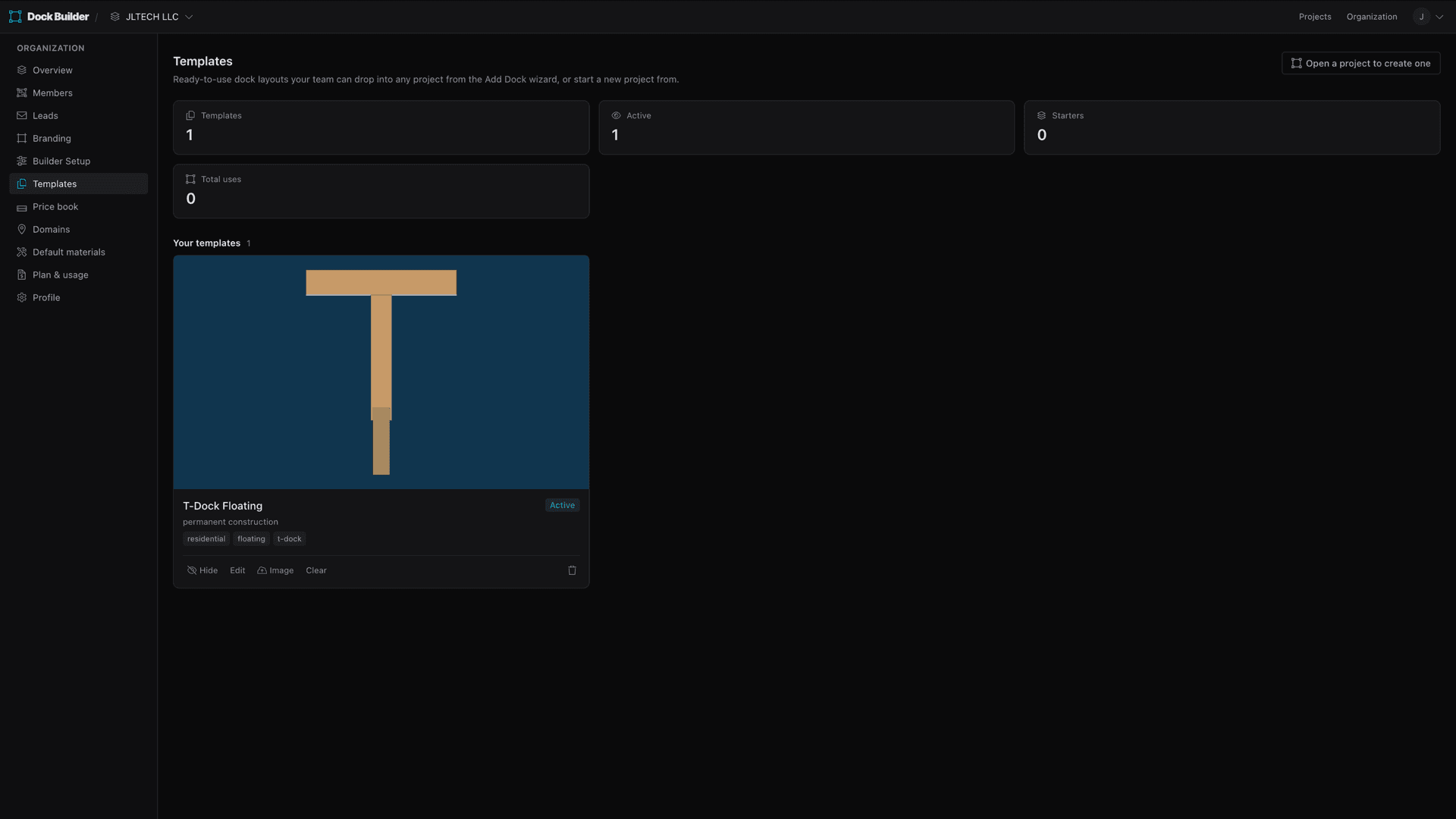Go to Plan & usage label
Image resolution: width=1456 pixels, height=819 pixels.
click(61, 275)
